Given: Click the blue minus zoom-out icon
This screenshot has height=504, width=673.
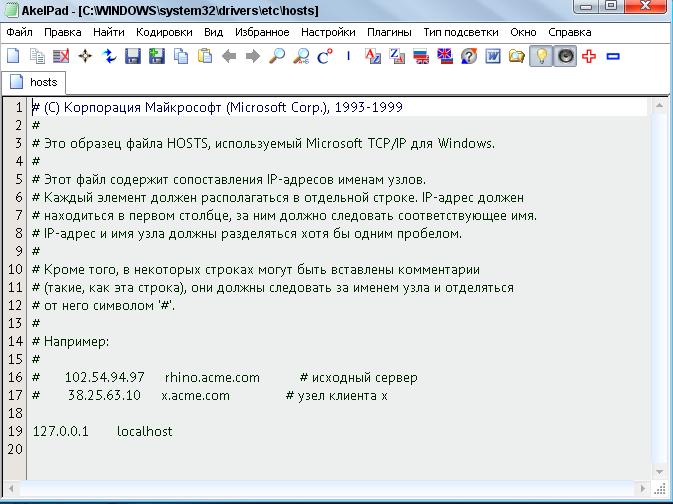Looking at the screenshot, I should (x=613, y=56).
